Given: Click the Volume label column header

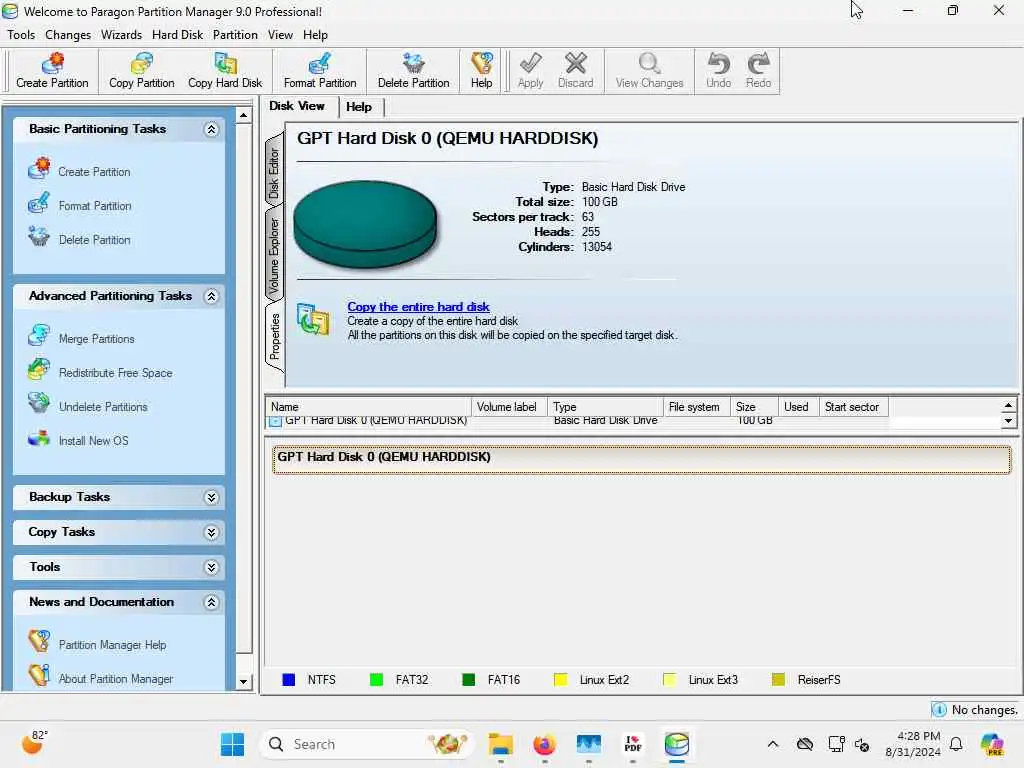Looking at the screenshot, I should pyautogui.click(x=509, y=407).
